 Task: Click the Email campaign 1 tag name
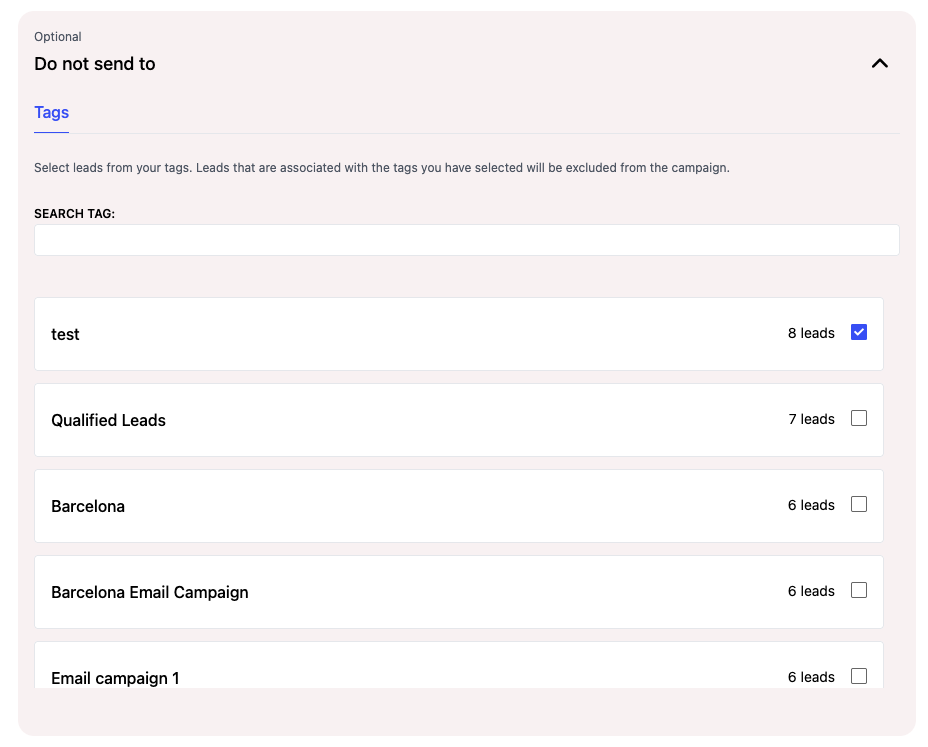click(x=115, y=678)
